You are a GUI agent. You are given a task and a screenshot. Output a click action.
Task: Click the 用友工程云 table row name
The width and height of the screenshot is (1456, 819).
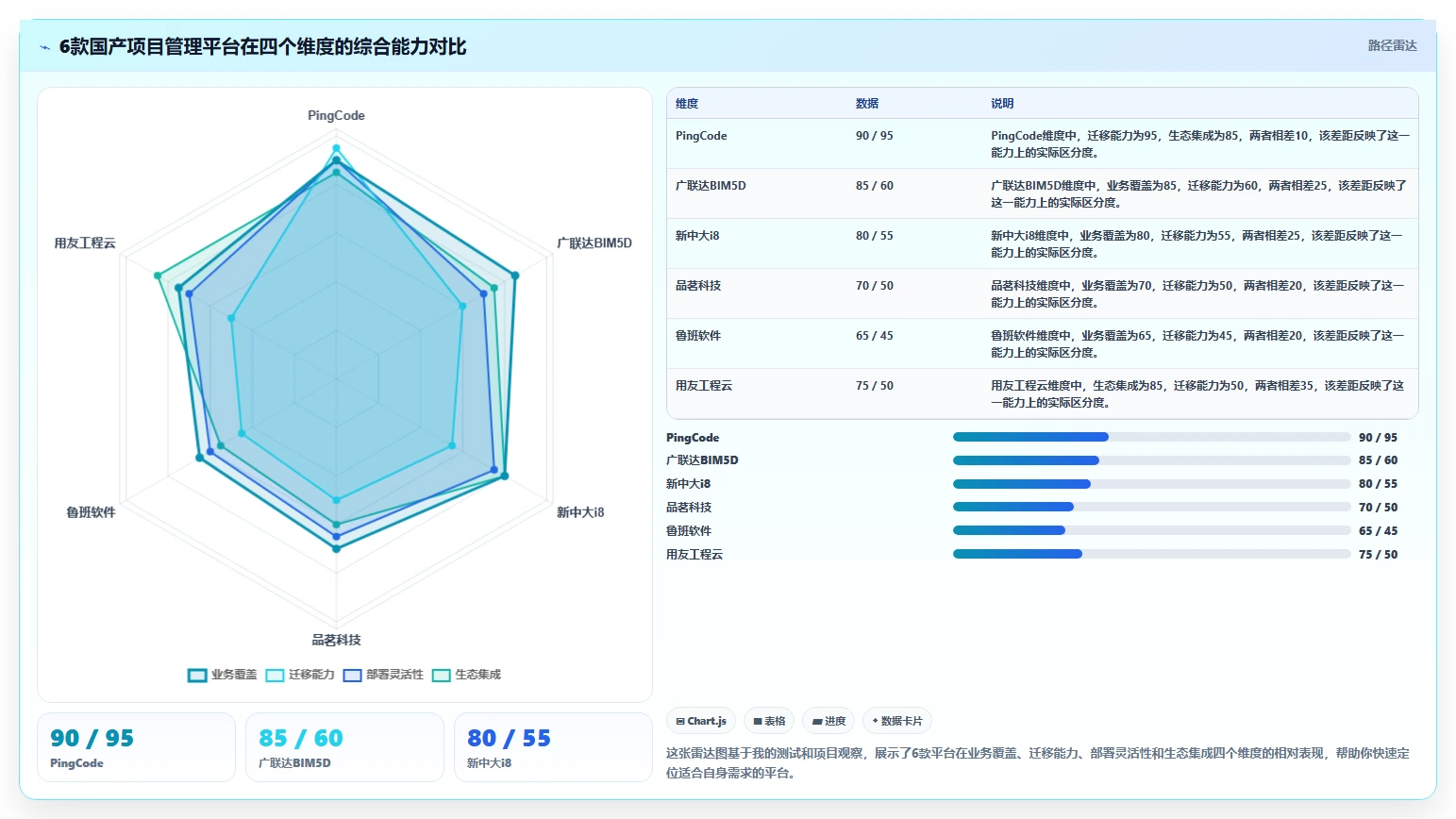[704, 386]
